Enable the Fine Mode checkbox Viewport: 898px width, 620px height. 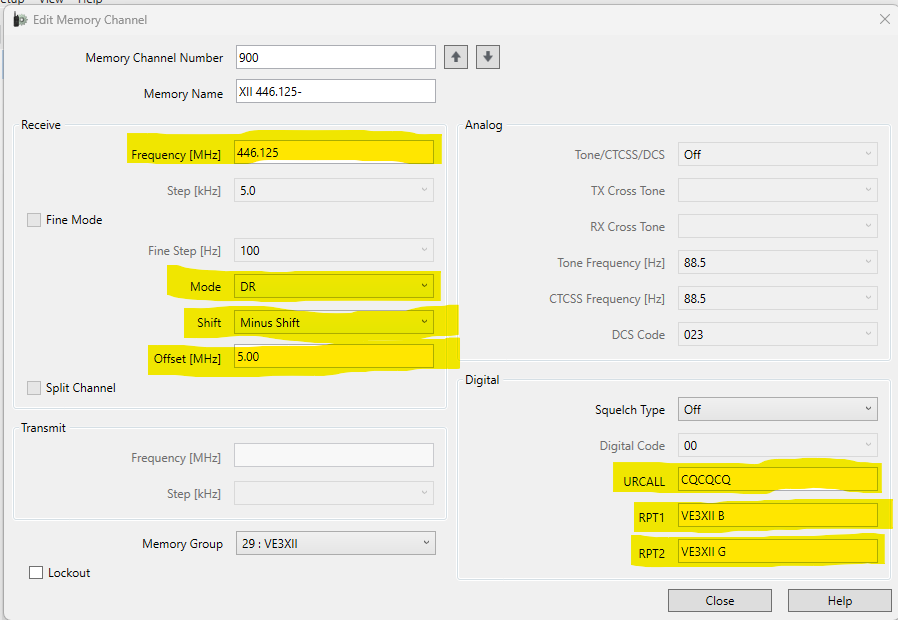tap(34, 220)
